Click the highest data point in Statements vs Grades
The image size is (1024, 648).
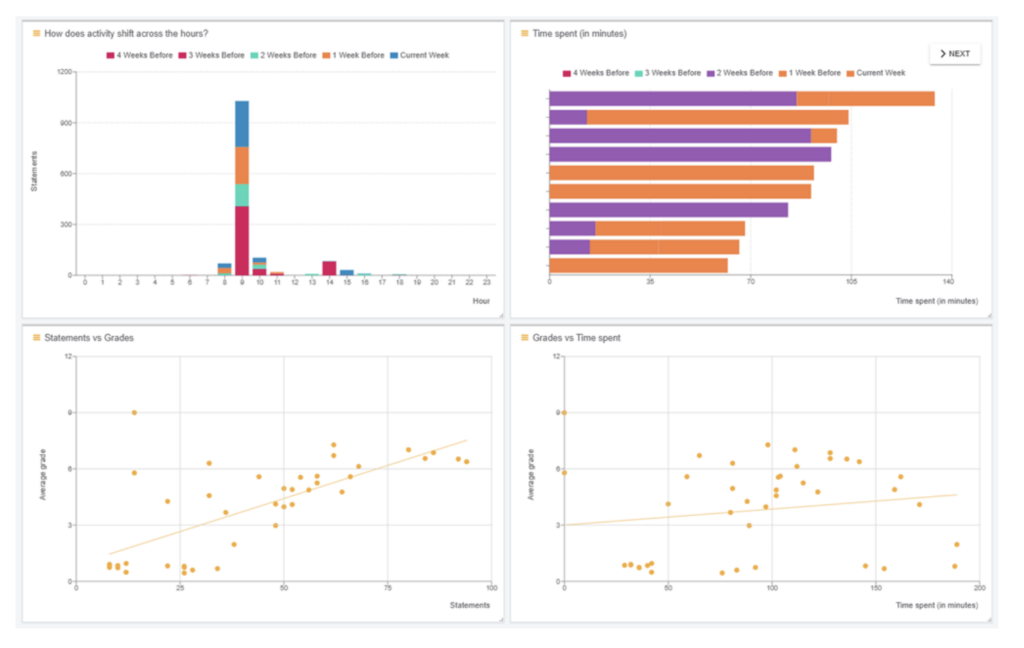[x=134, y=412]
